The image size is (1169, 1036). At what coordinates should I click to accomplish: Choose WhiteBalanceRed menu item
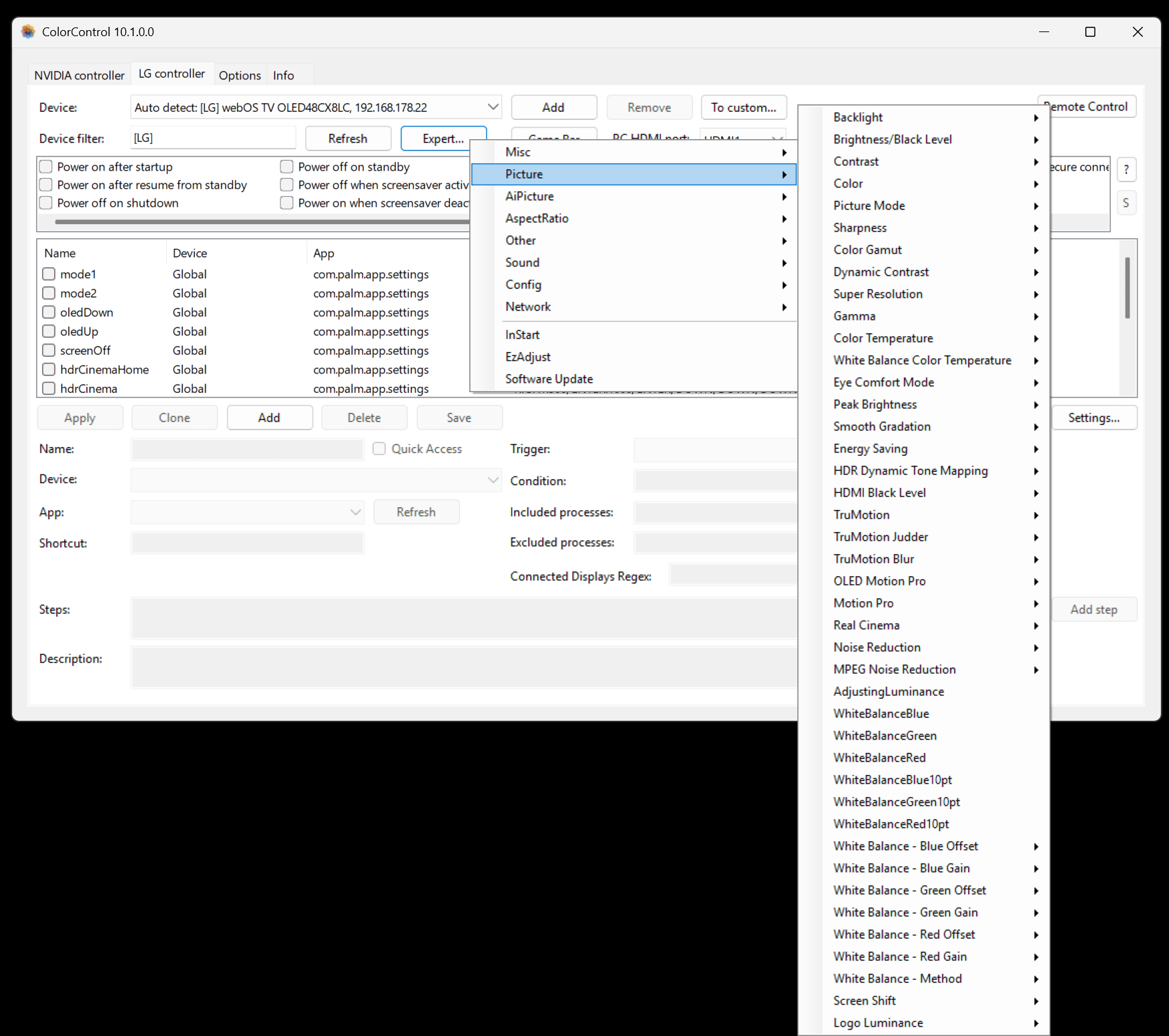click(924, 758)
